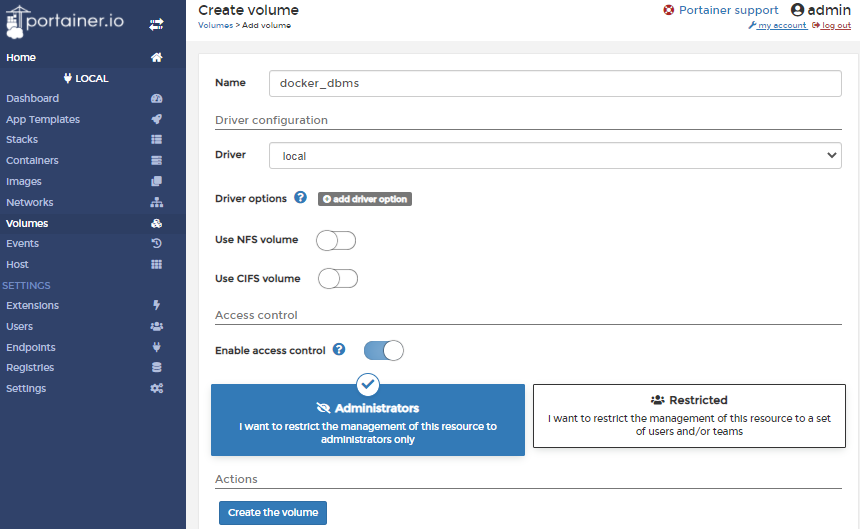860x529 pixels.
Task: Toggle the sidebar collapse arrows icon
Action: [x=156, y=24]
